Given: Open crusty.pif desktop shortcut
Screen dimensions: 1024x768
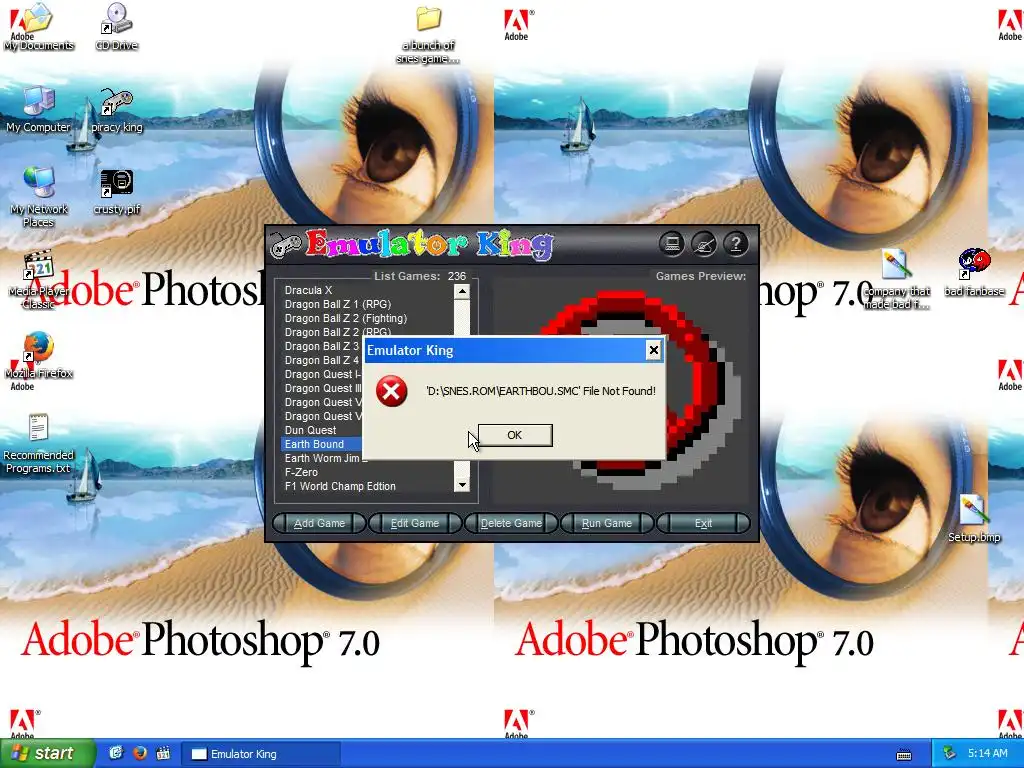Looking at the screenshot, I should point(117,191).
